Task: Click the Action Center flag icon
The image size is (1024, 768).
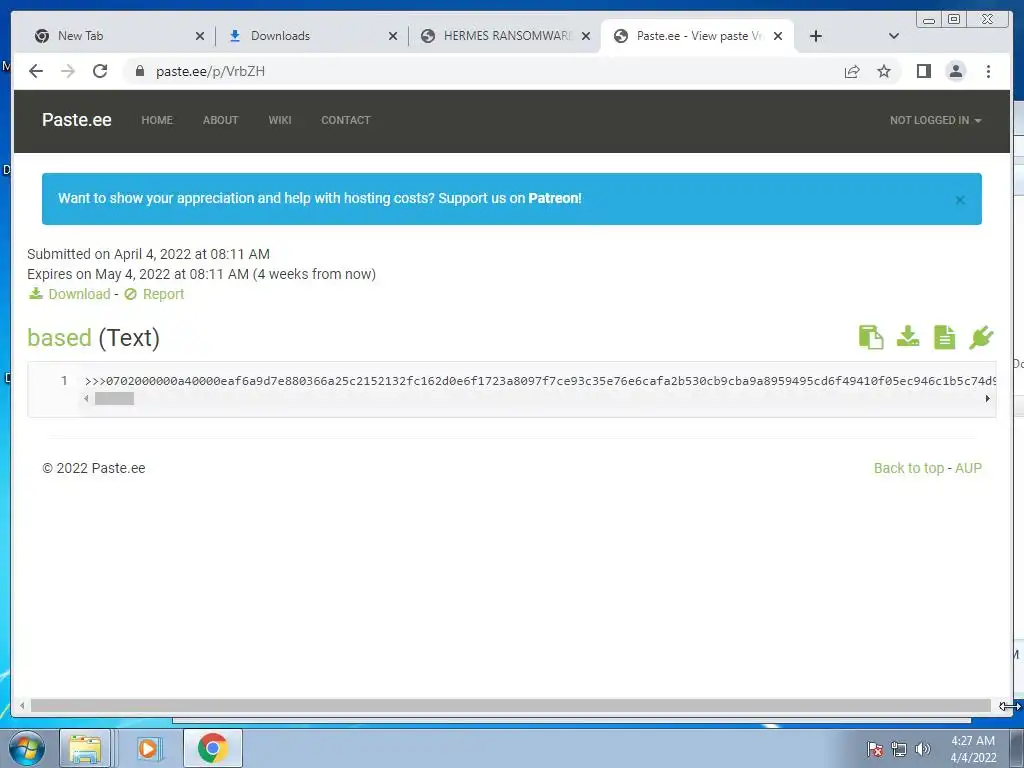Action: pyautogui.click(x=874, y=749)
